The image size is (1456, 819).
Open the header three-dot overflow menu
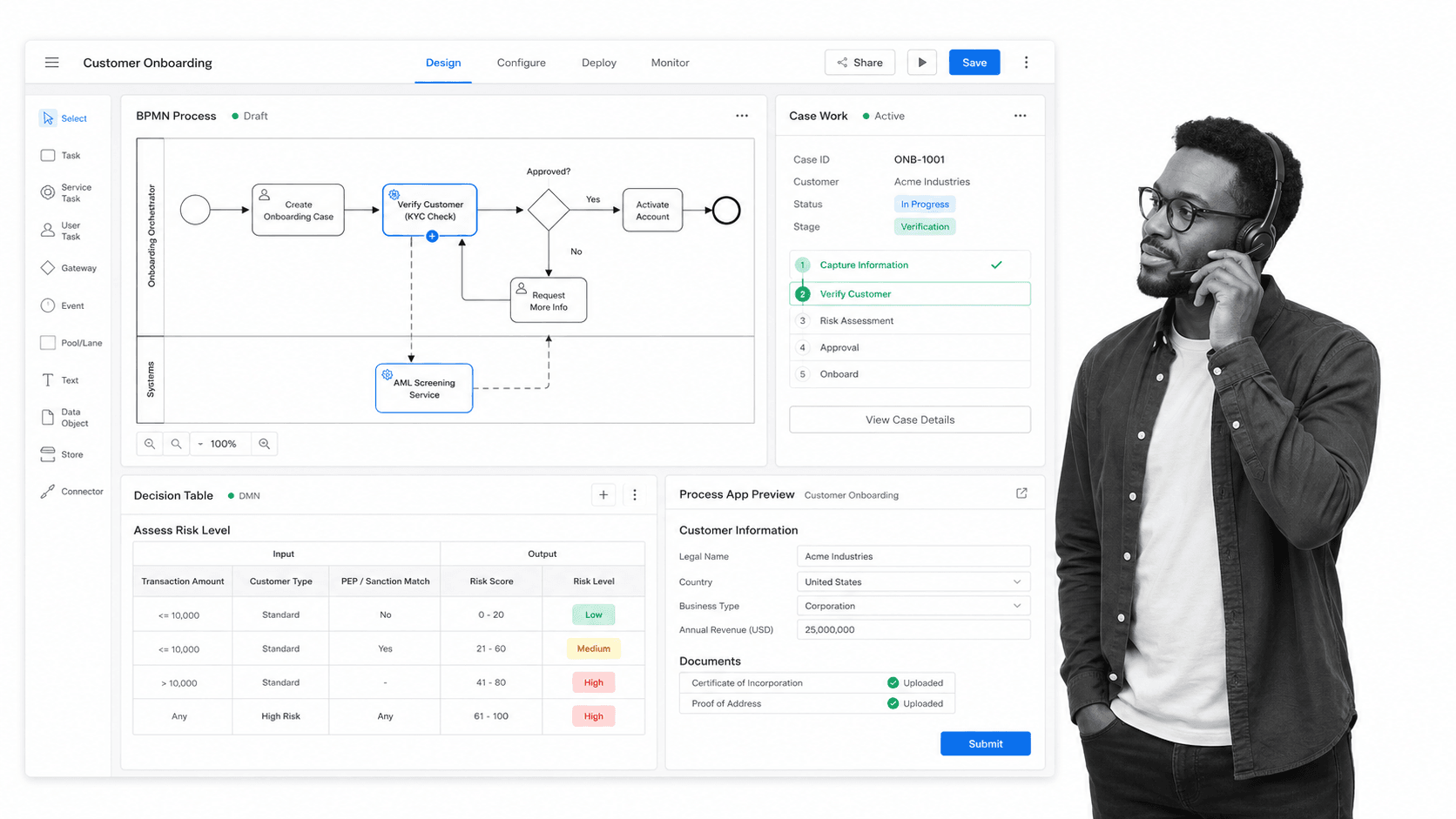1026,63
